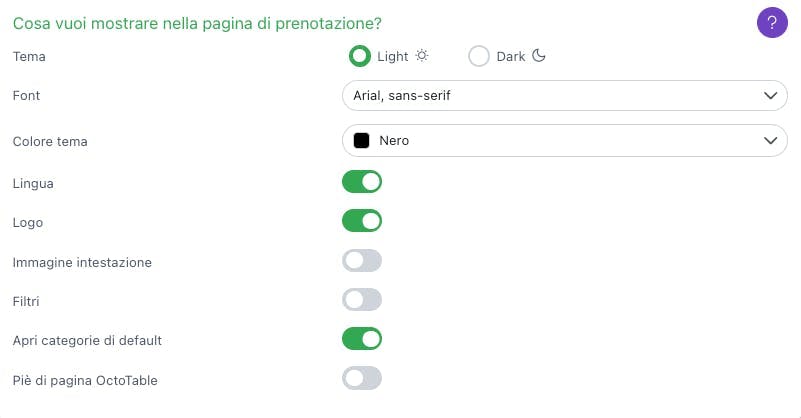Screen dimensions: 801x418
Task: Select the Light theme radio button
Action: pyautogui.click(x=360, y=56)
